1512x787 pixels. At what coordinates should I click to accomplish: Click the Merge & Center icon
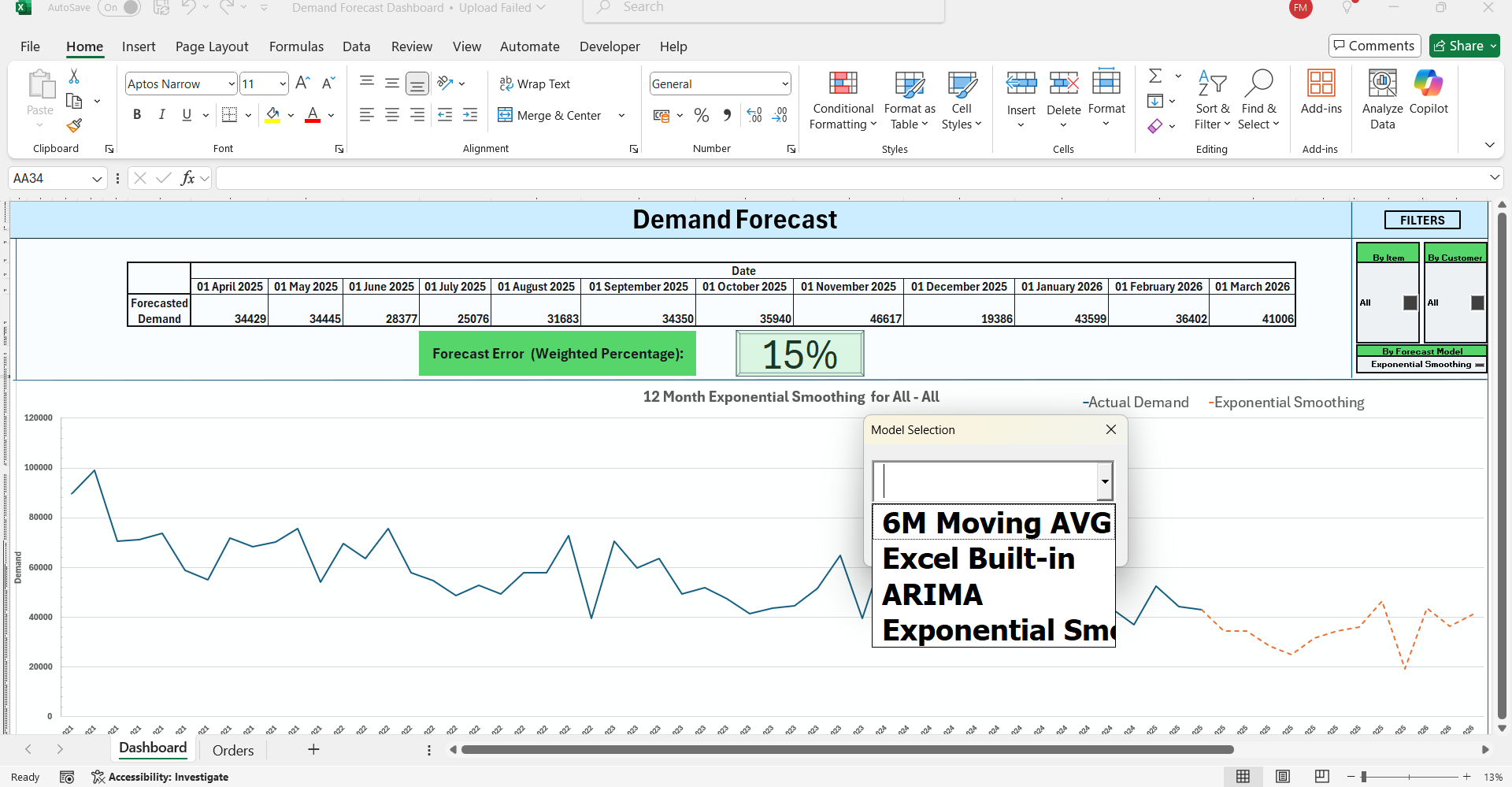pos(504,115)
